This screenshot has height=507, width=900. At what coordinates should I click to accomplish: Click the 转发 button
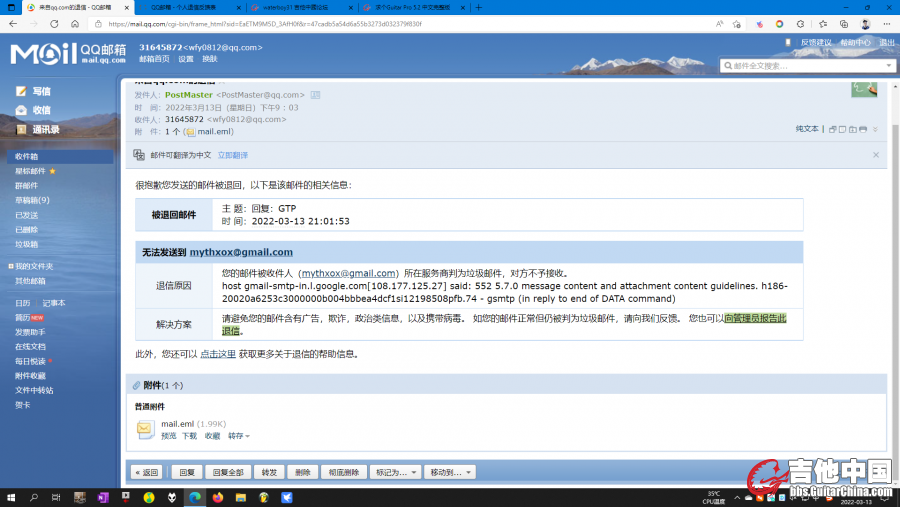click(269, 472)
